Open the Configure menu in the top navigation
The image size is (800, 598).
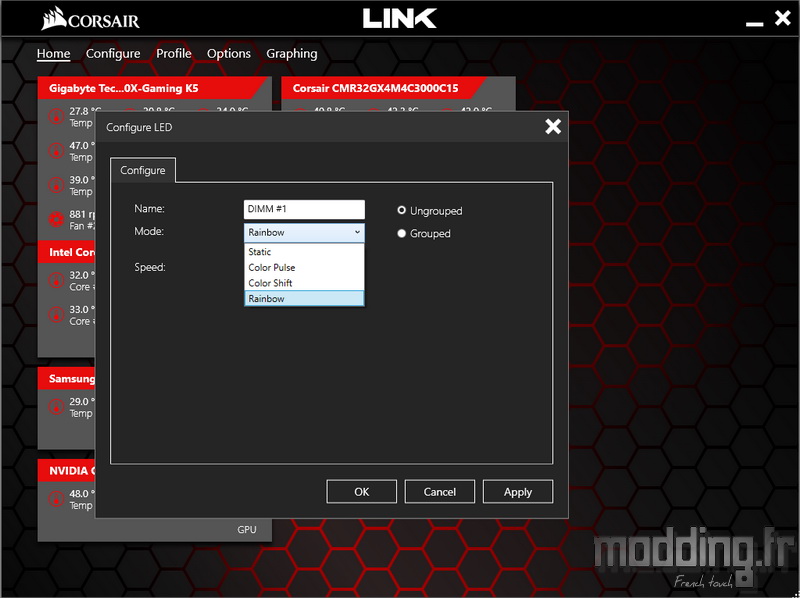pyautogui.click(x=113, y=54)
